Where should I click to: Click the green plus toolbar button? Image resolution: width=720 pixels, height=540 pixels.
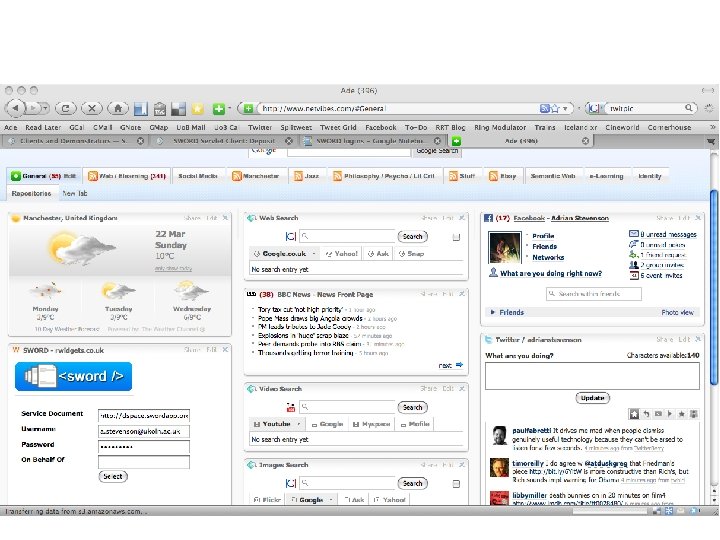pyautogui.click(x=219, y=109)
